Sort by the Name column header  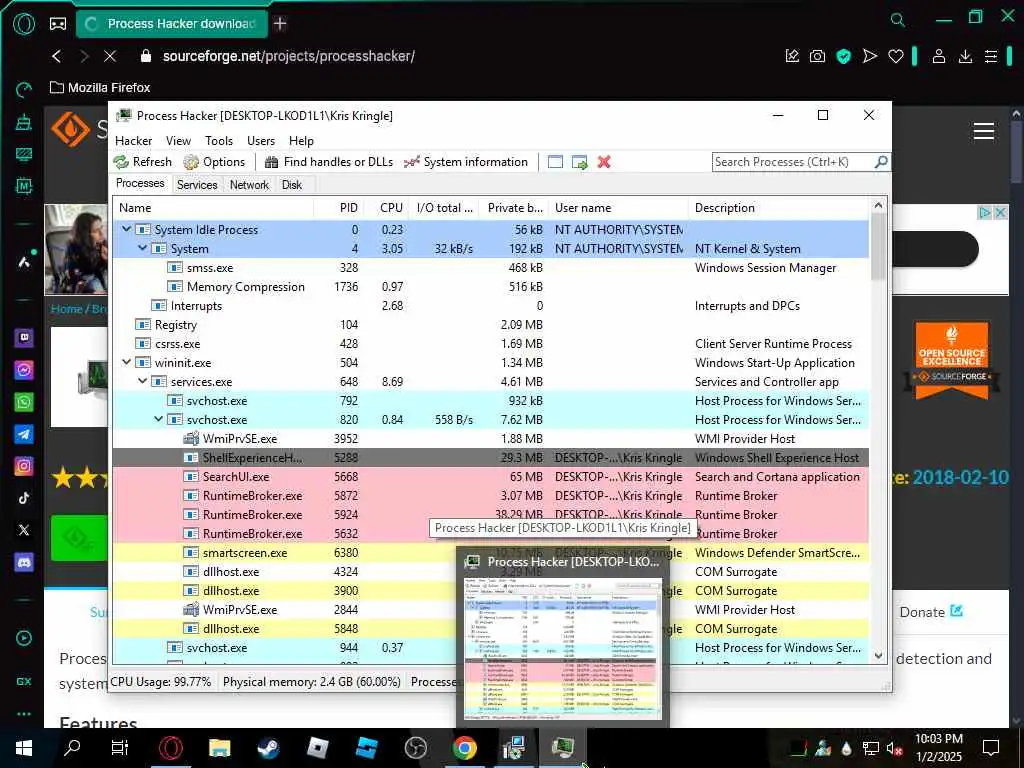tap(214, 208)
